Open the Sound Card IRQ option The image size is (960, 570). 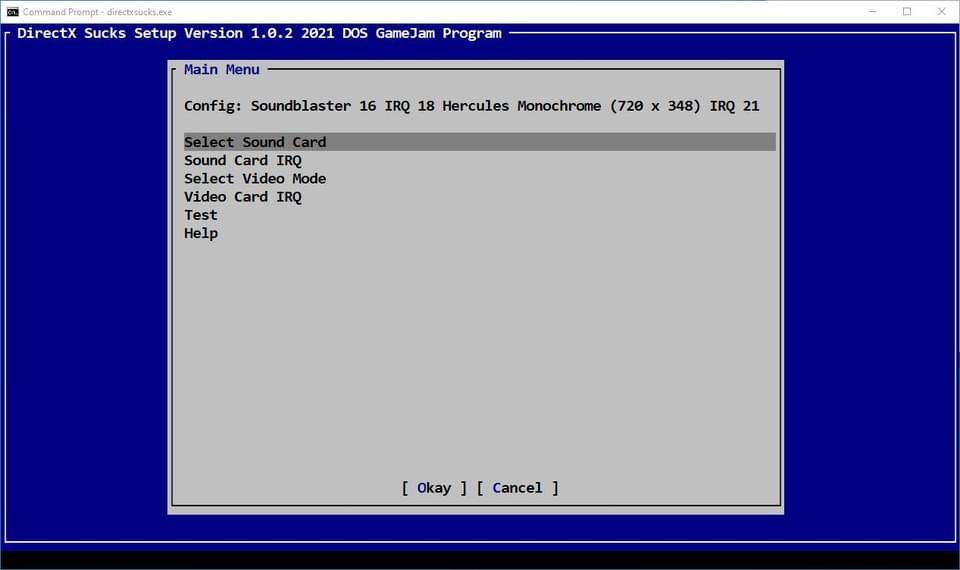tap(243, 160)
